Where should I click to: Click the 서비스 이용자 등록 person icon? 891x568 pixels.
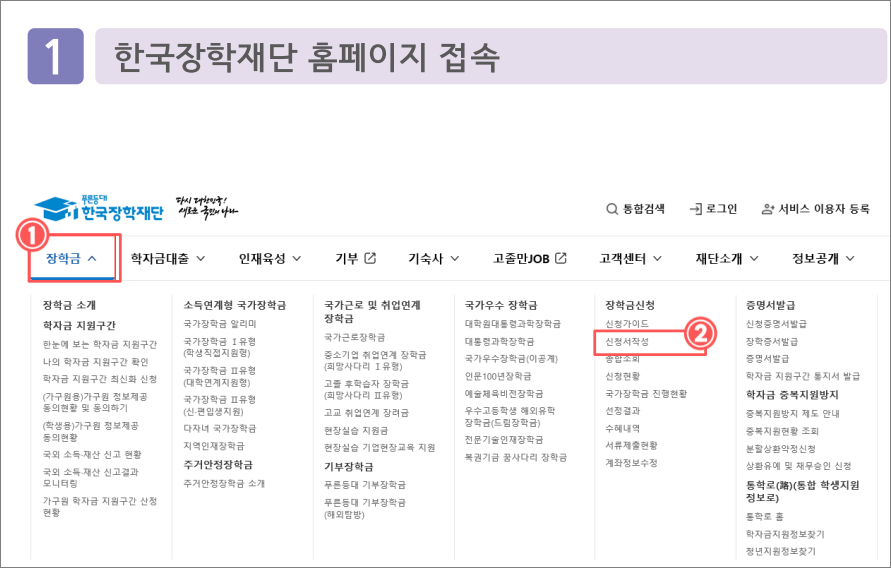click(x=768, y=209)
